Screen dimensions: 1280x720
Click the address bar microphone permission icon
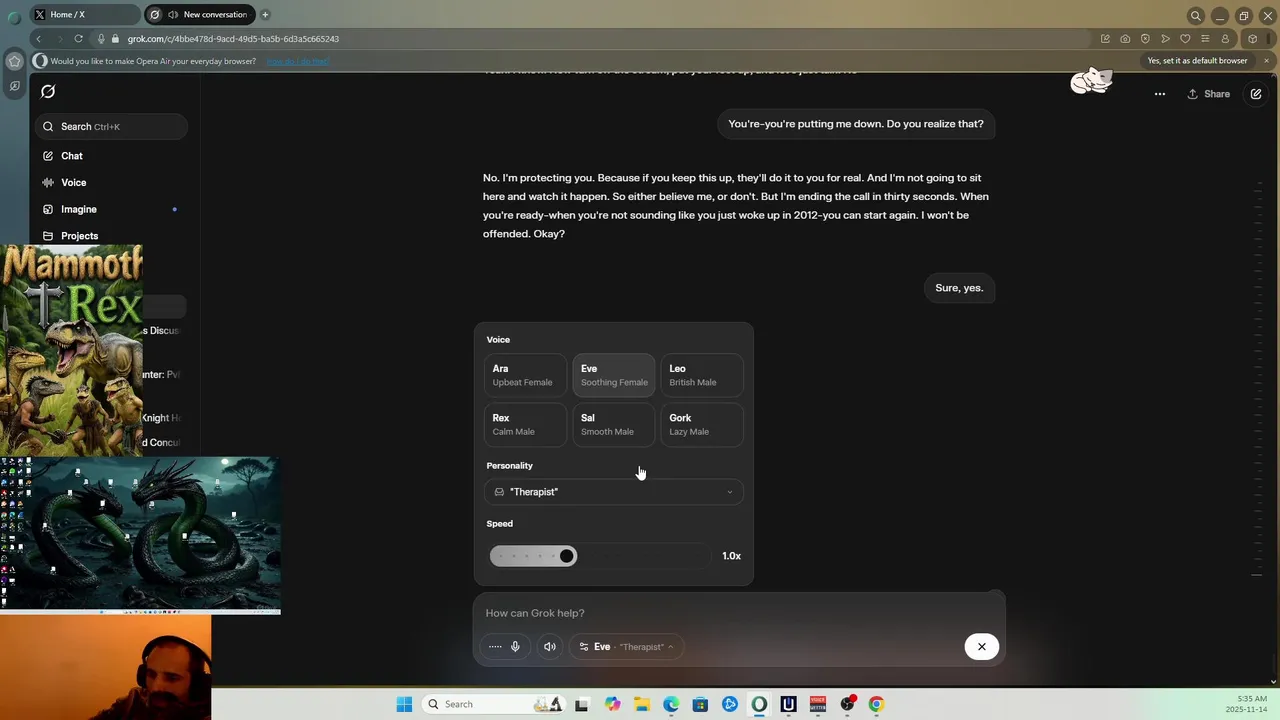[101, 39]
